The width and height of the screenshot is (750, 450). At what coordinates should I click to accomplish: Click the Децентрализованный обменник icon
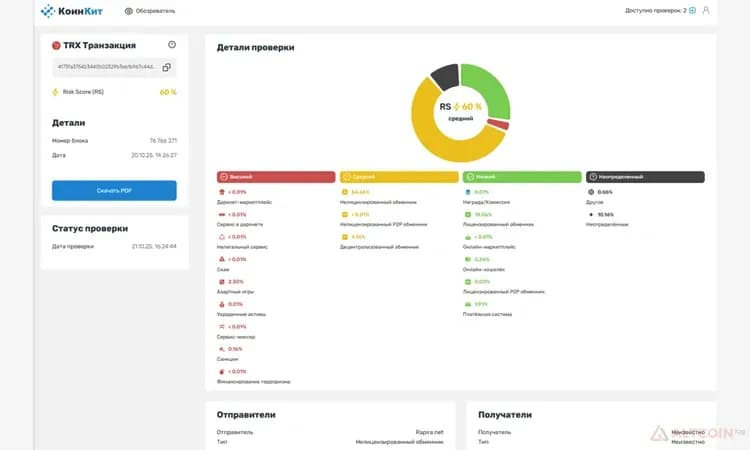pyautogui.click(x=344, y=237)
